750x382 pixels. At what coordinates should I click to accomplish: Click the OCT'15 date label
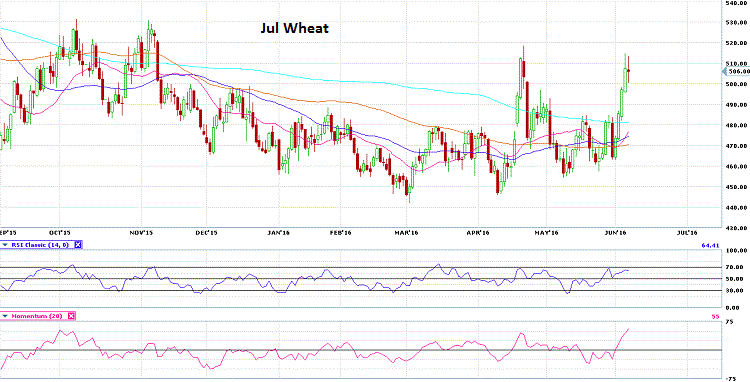[x=60, y=232]
